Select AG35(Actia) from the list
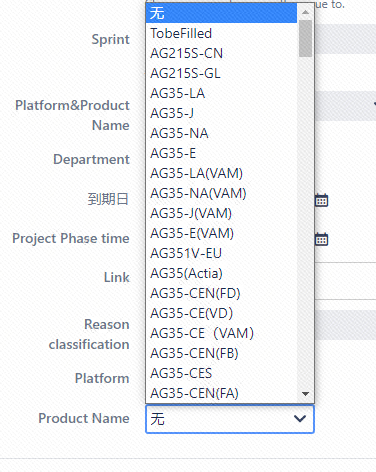 pos(221,273)
